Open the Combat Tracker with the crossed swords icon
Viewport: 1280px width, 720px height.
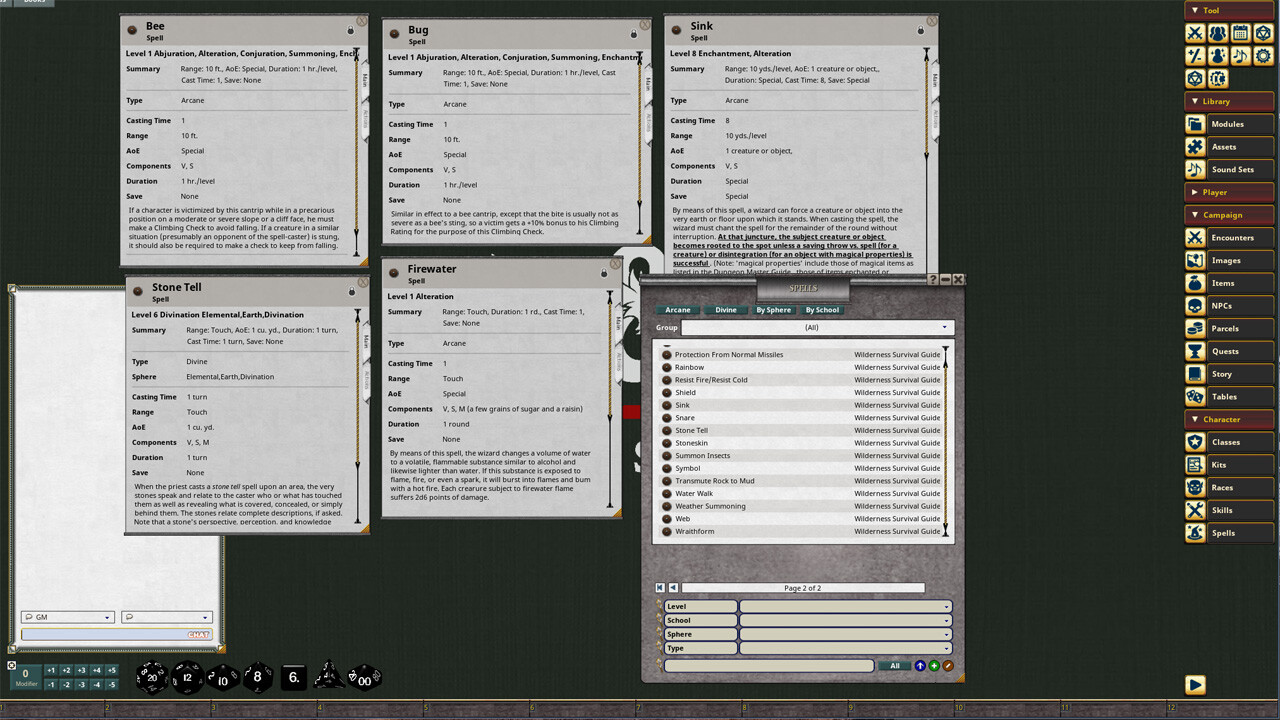click(1195, 33)
